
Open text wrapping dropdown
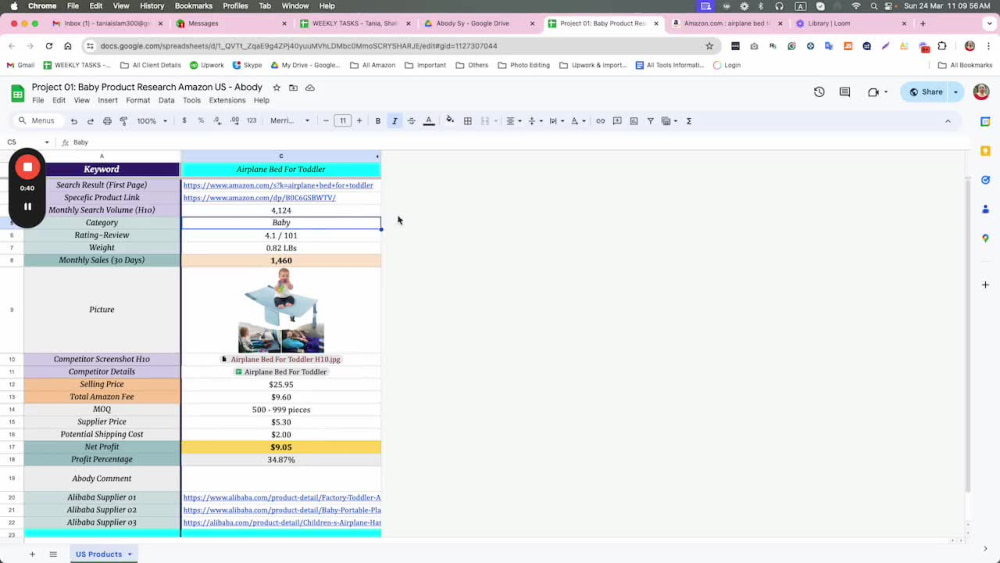pyautogui.click(x=556, y=121)
